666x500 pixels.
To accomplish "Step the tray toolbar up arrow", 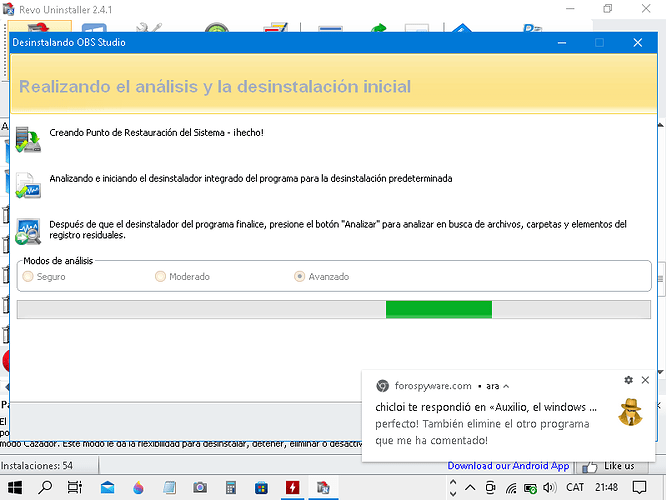I will [x=453, y=483].
